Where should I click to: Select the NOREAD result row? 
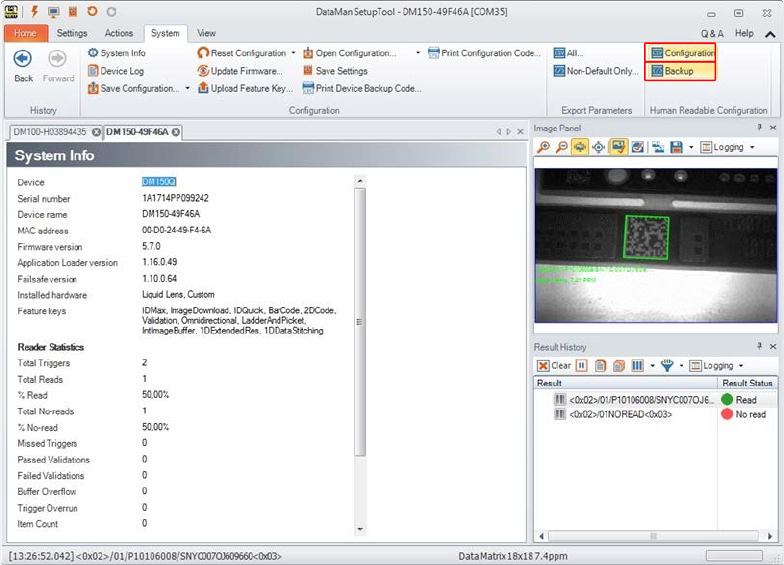[x=620, y=414]
